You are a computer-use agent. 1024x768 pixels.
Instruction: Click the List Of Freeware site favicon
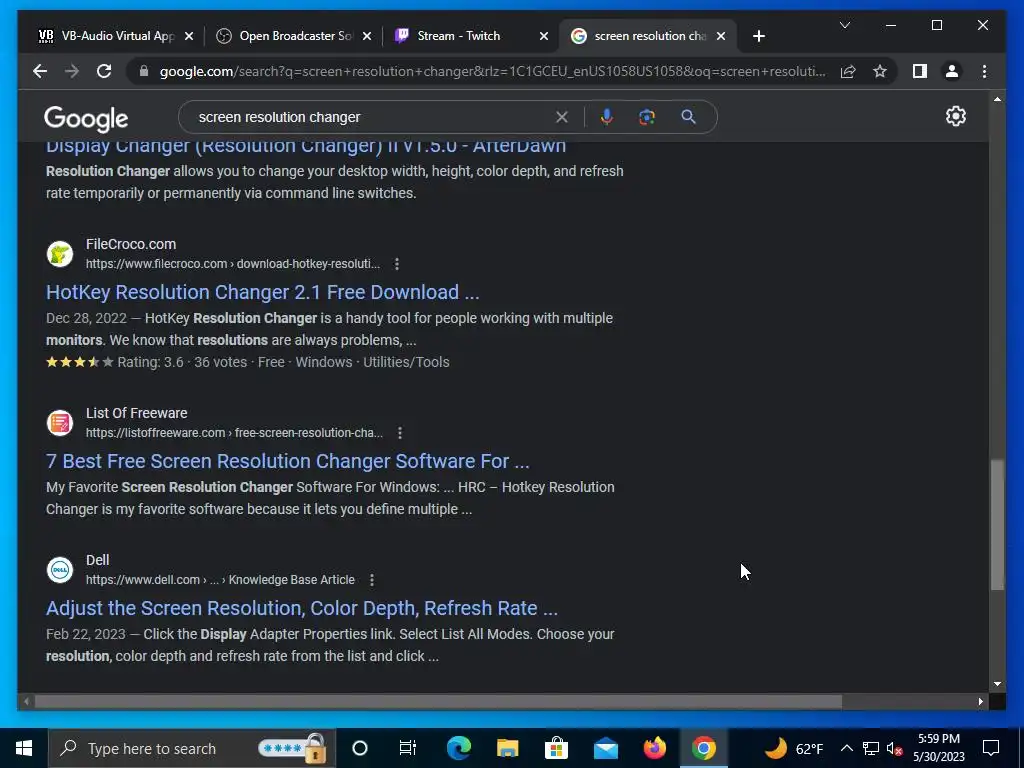pyautogui.click(x=59, y=423)
